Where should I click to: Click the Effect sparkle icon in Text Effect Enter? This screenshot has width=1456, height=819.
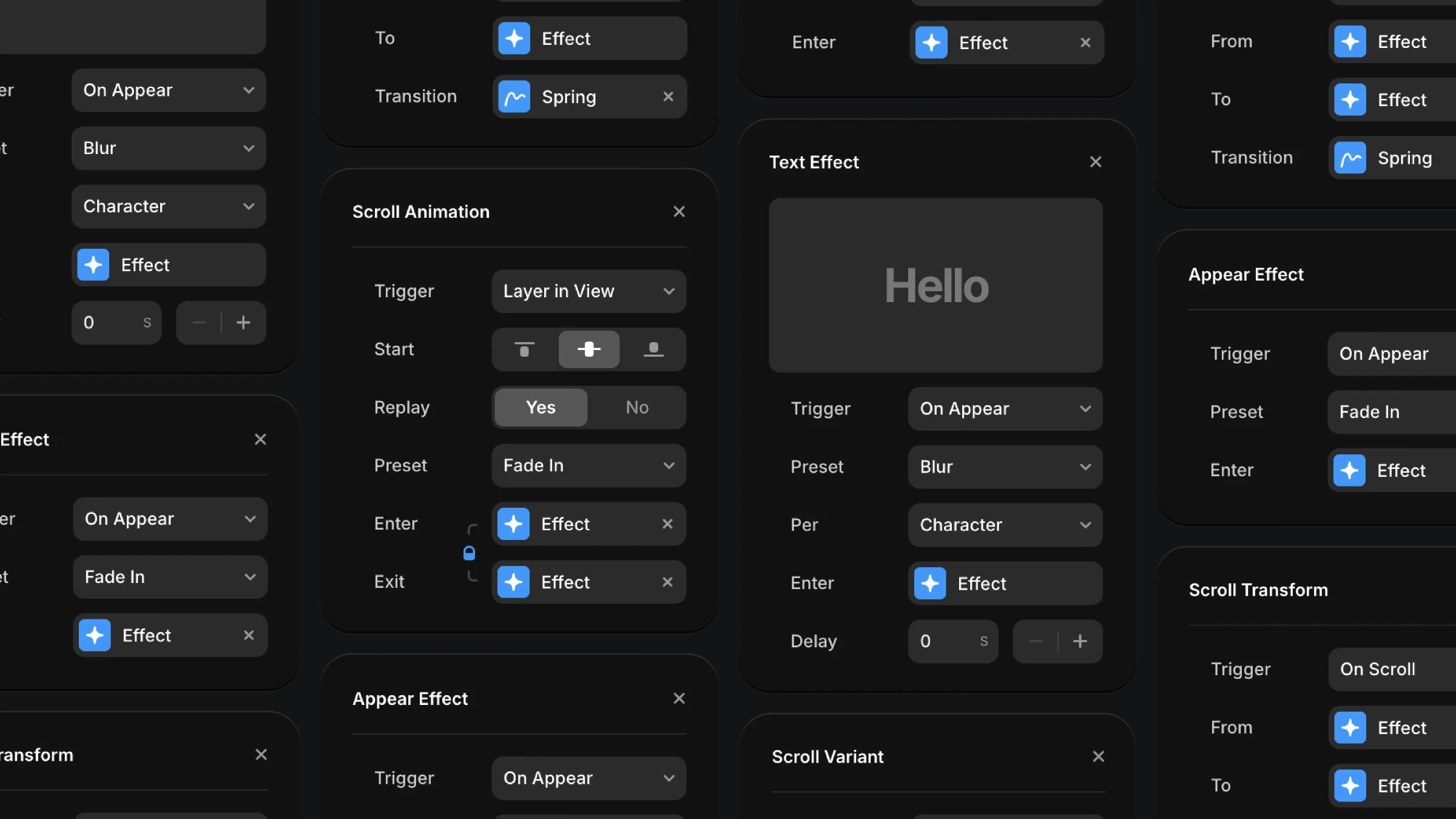pos(931,583)
